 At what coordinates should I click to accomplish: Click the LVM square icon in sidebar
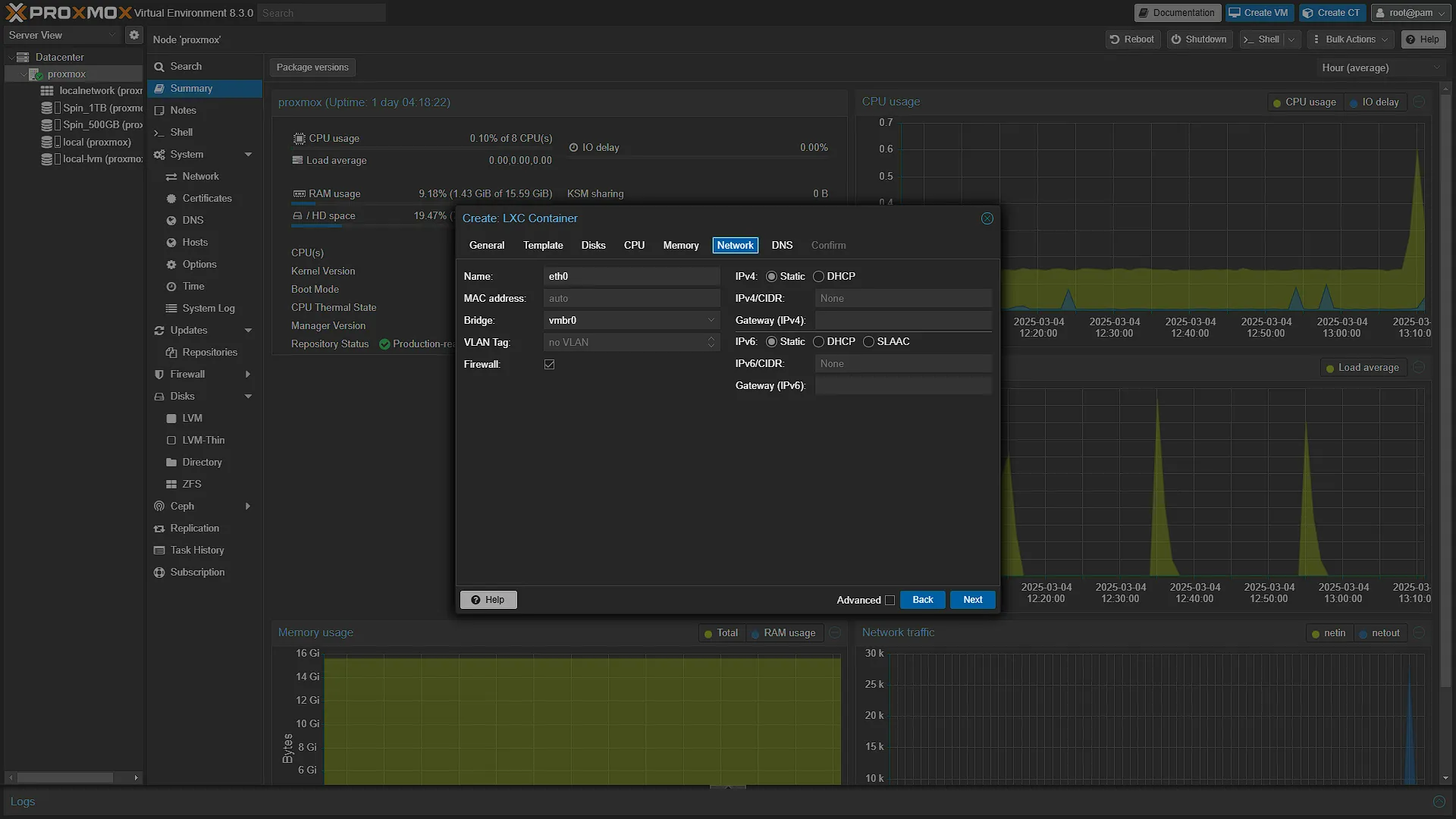(171, 419)
